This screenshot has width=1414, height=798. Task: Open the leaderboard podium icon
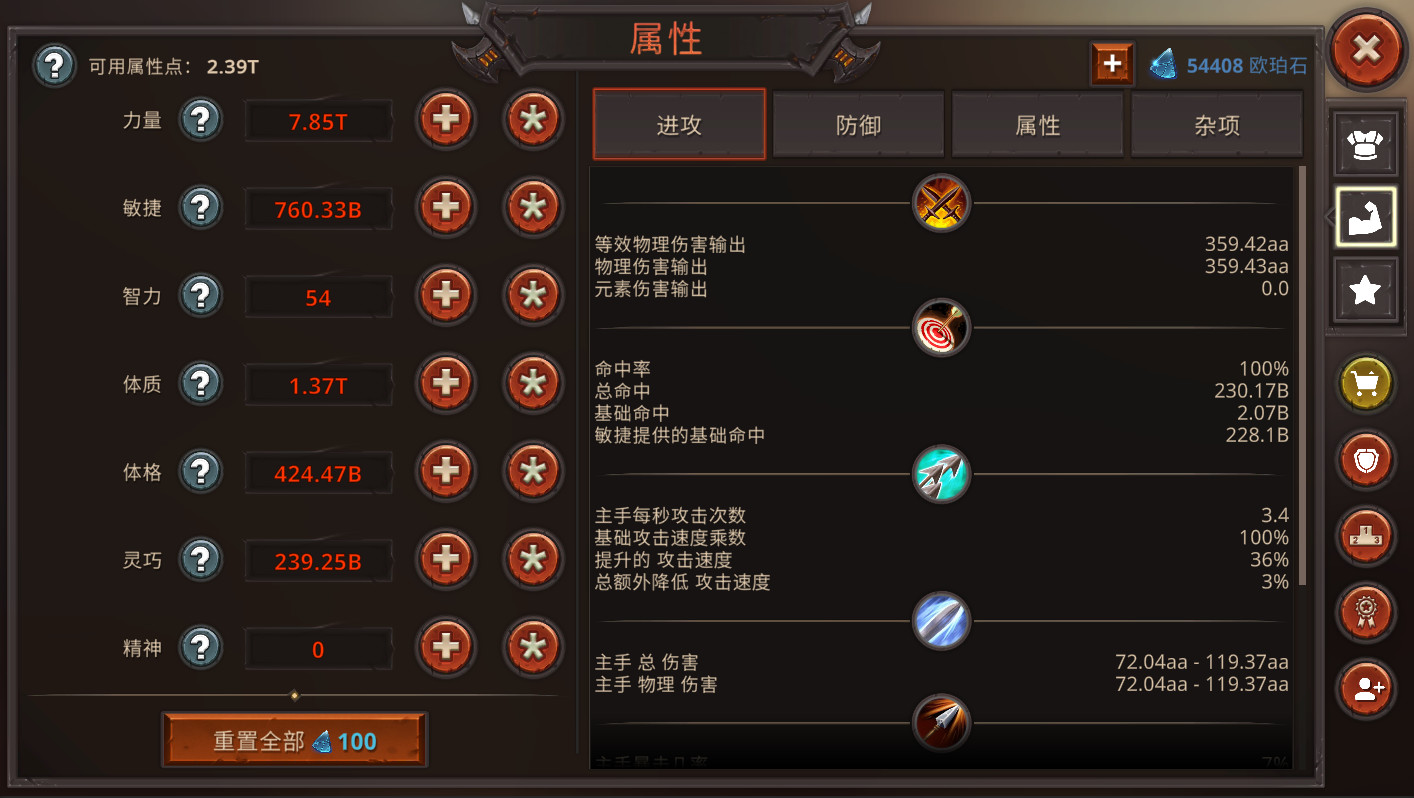coord(1365,536)
